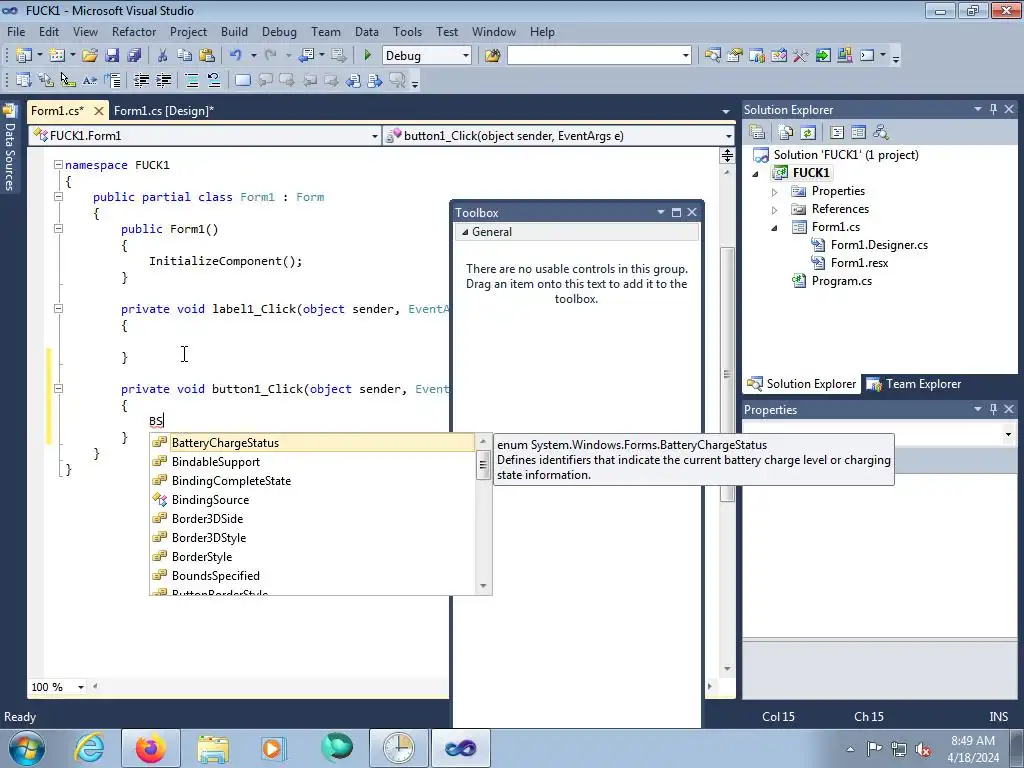Screen dimensions: 1024x768
Task: Open the Tools menu
Action: (408, 31)
